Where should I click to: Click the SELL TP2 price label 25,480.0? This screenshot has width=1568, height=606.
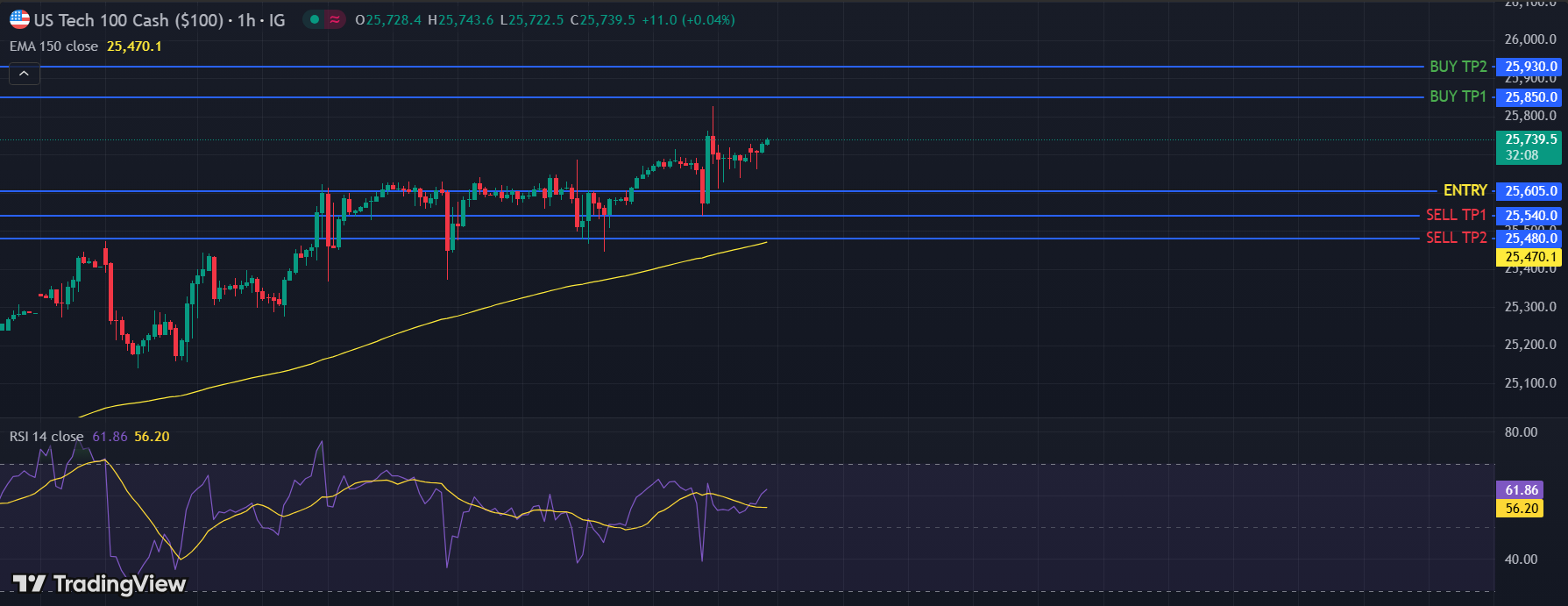pyautogui.click(x=1530, y=239)
